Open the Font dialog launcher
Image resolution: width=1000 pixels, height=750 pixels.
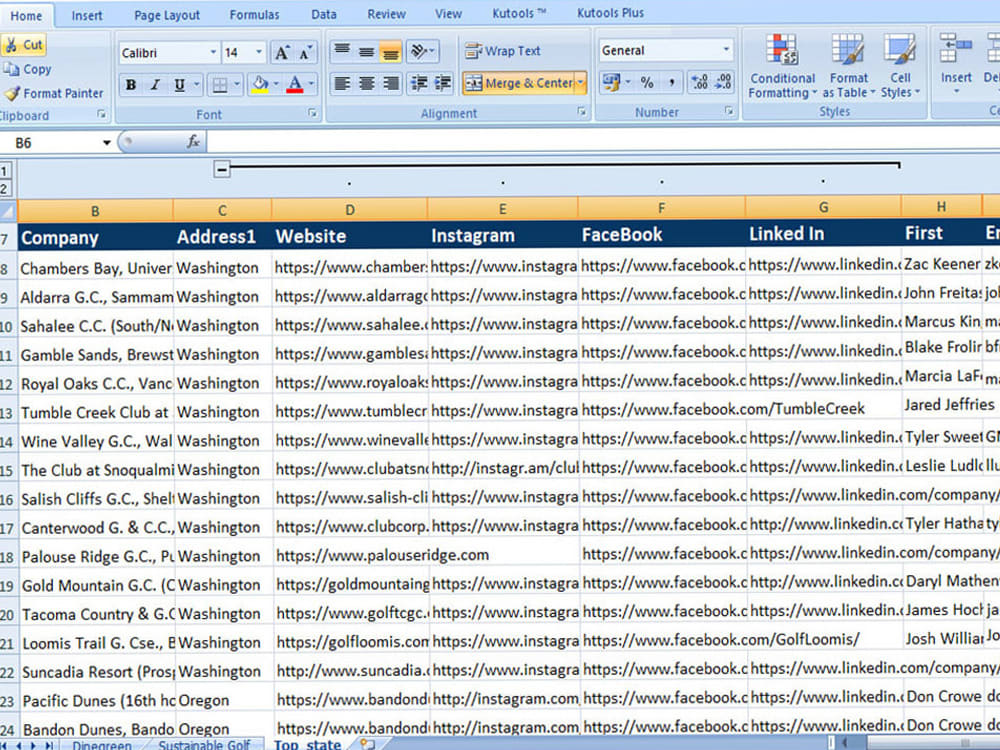point(312,113)
